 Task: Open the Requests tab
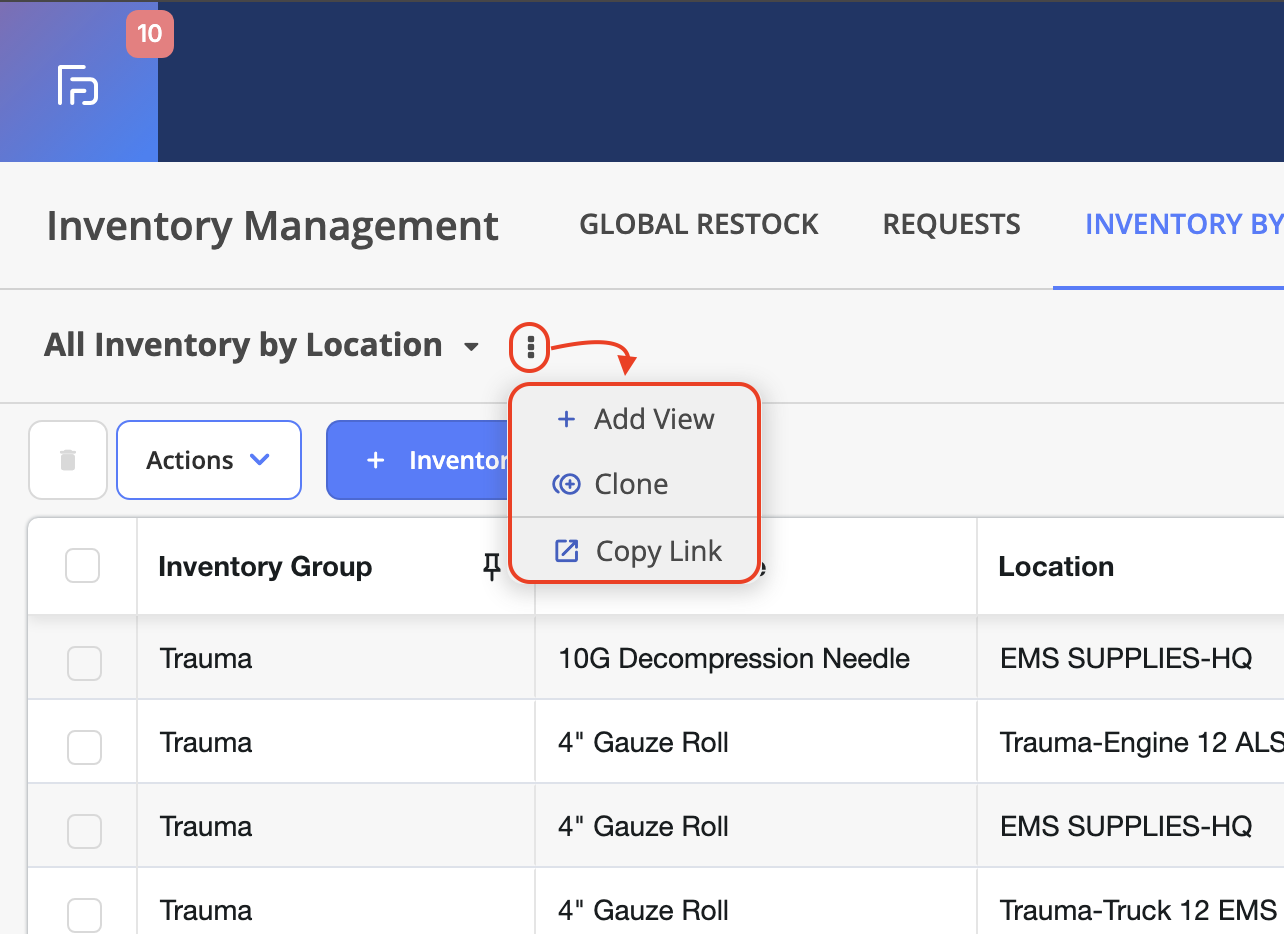coord(951,224)
